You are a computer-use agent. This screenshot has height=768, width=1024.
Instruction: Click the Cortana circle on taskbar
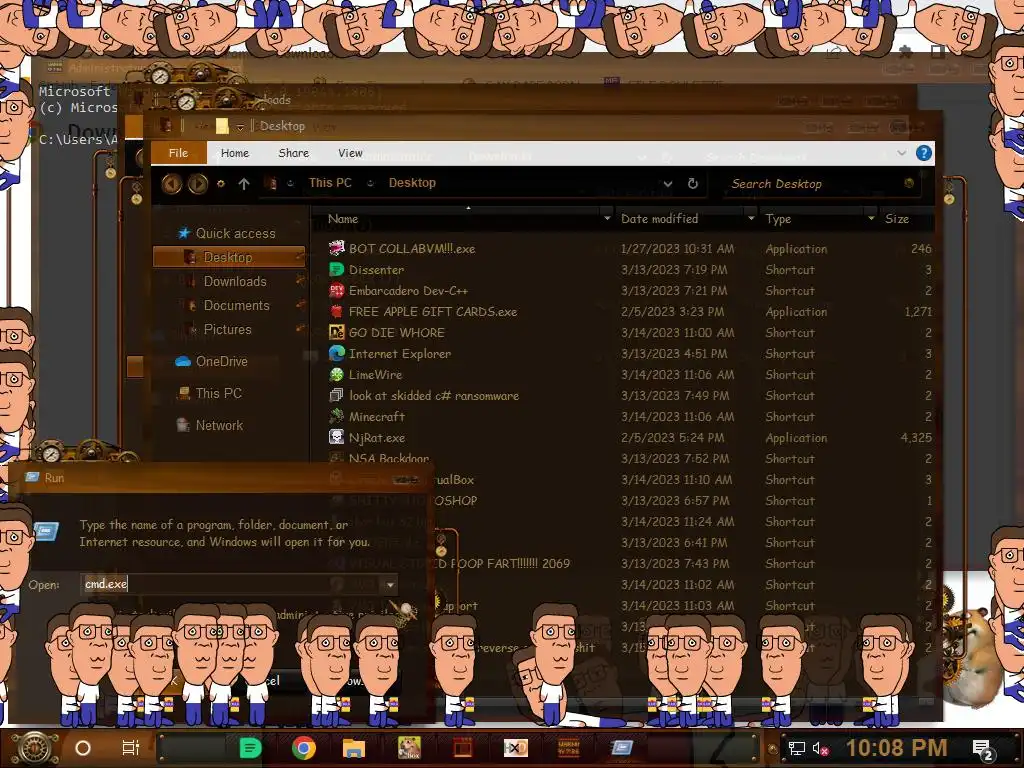(83, 748)
